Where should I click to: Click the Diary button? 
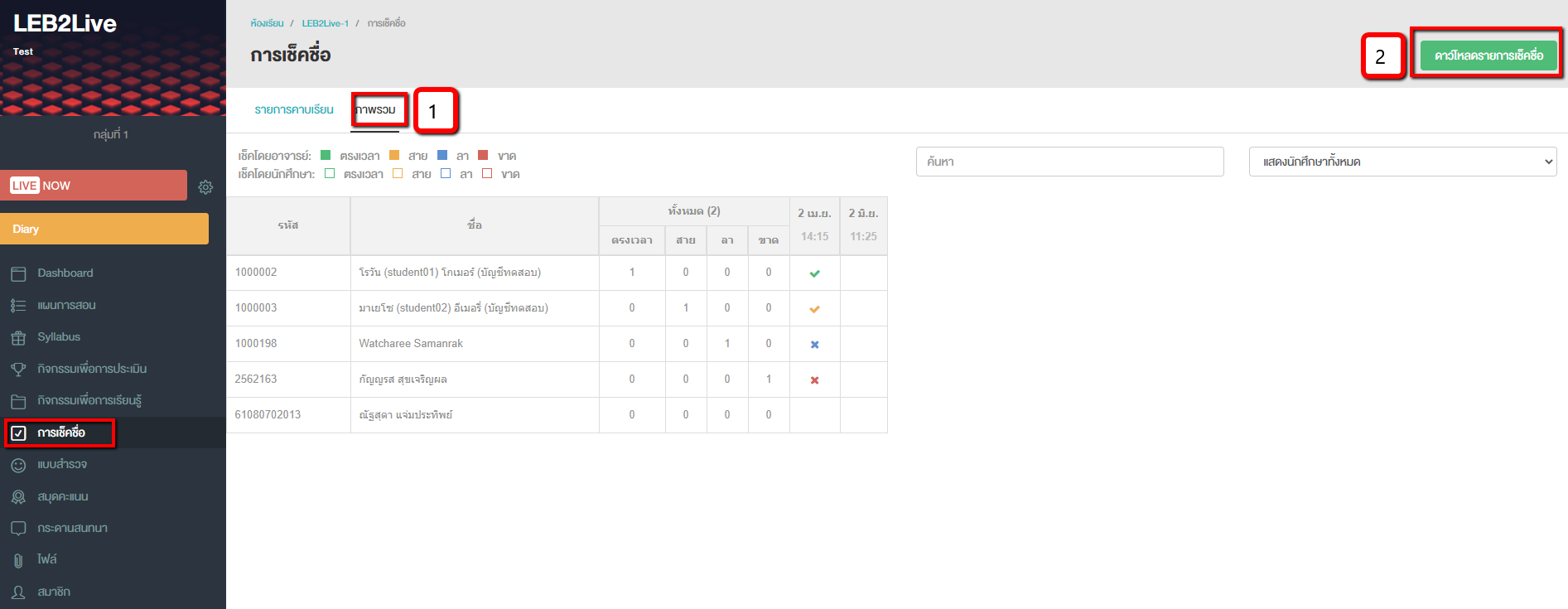104,229
